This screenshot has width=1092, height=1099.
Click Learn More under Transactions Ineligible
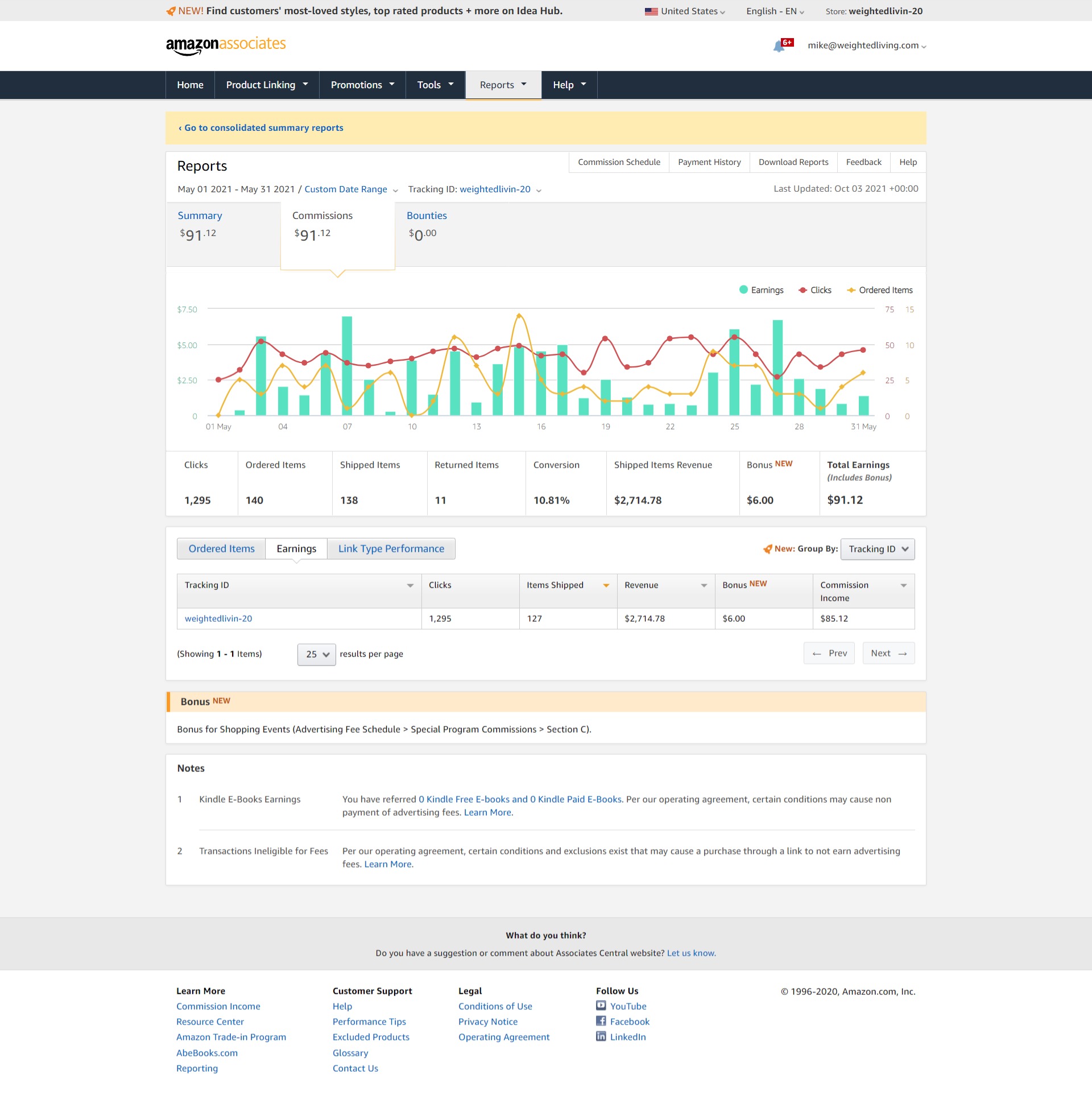click(388, 865)
